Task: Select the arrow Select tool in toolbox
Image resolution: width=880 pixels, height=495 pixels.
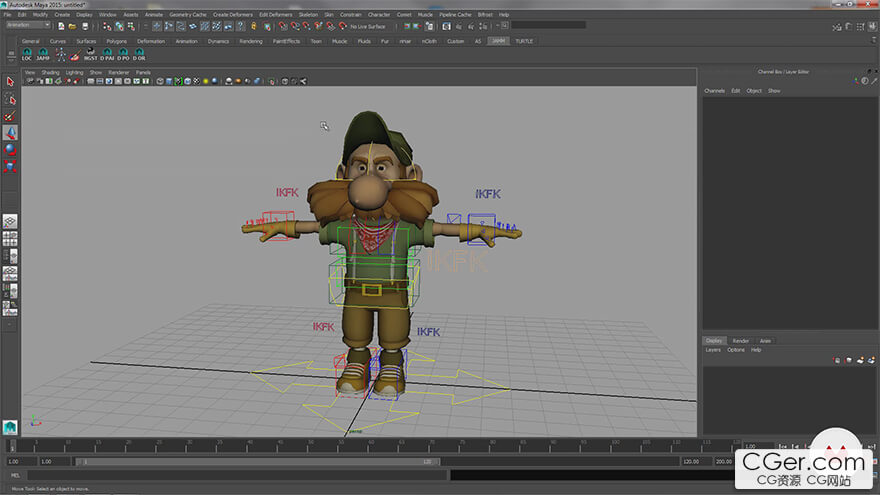Action: [x=10, y=82]
